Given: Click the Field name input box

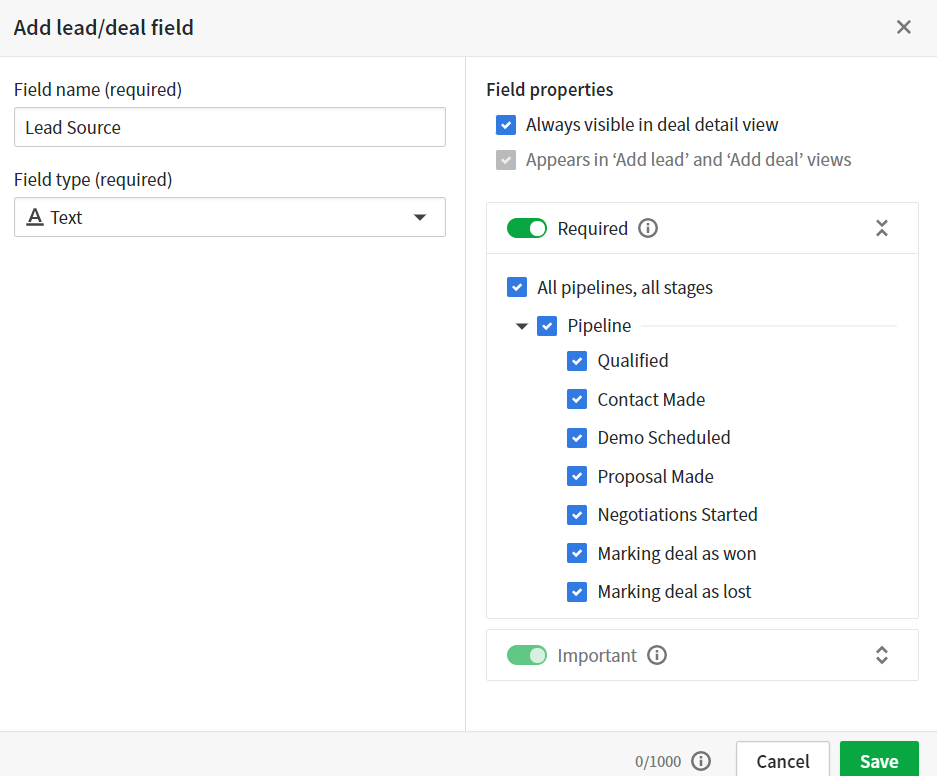Looking at the screenshot, I should pyautogui.click(x=230, y=127).
